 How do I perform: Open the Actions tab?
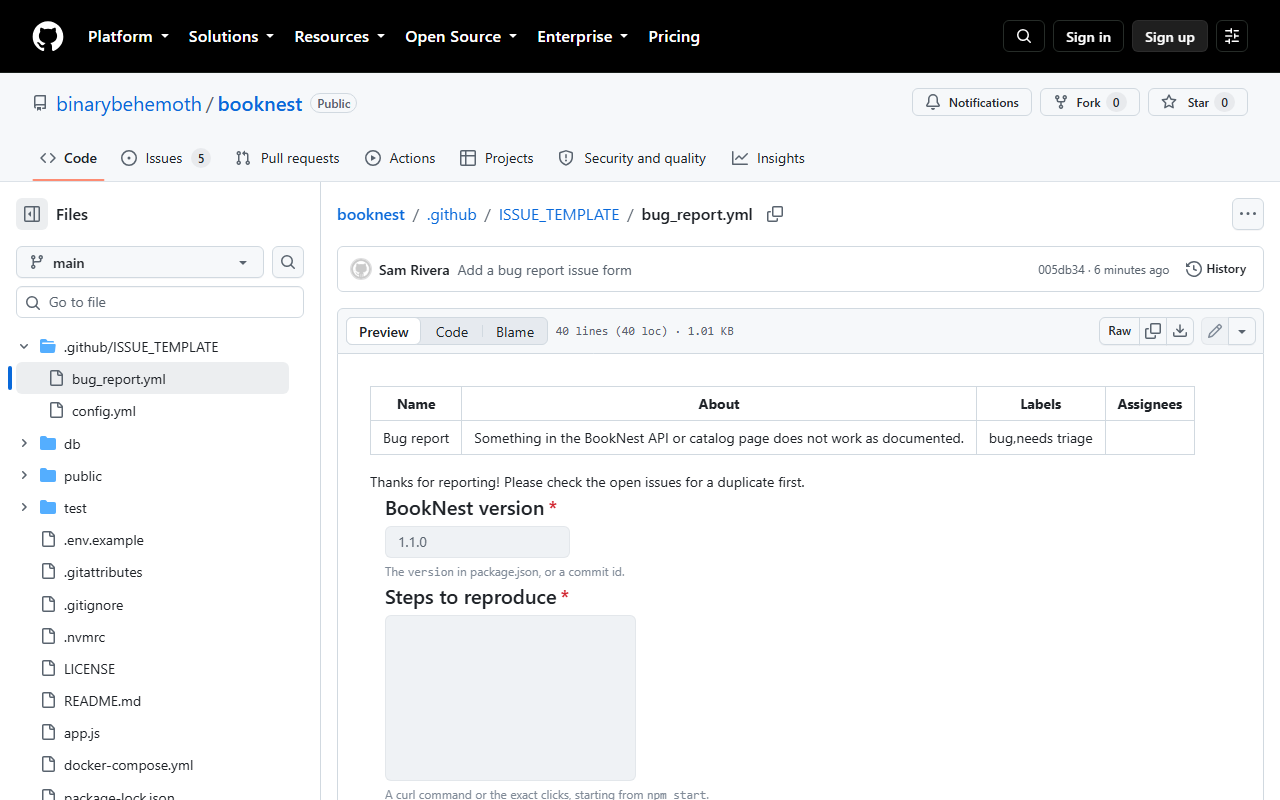[x=400, y=158]
